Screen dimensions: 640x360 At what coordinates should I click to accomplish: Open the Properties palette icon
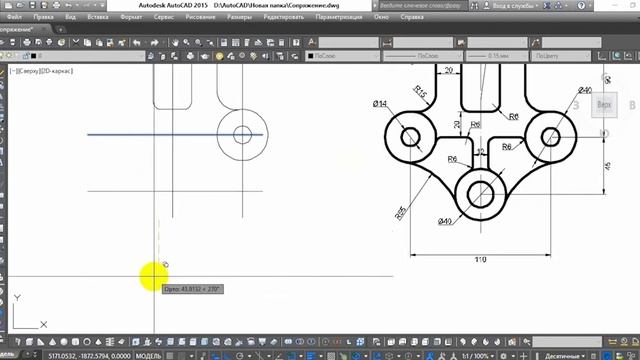[x=224, y=42]
